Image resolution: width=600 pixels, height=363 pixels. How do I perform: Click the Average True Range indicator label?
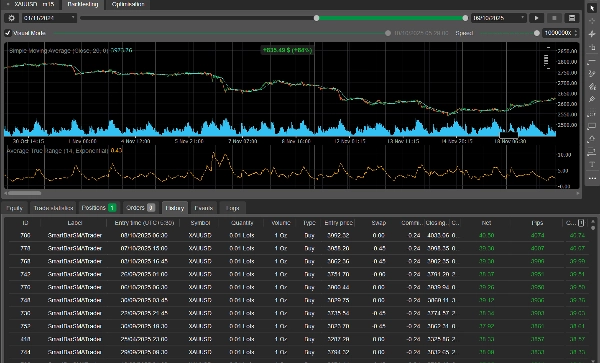pos(64,151)
